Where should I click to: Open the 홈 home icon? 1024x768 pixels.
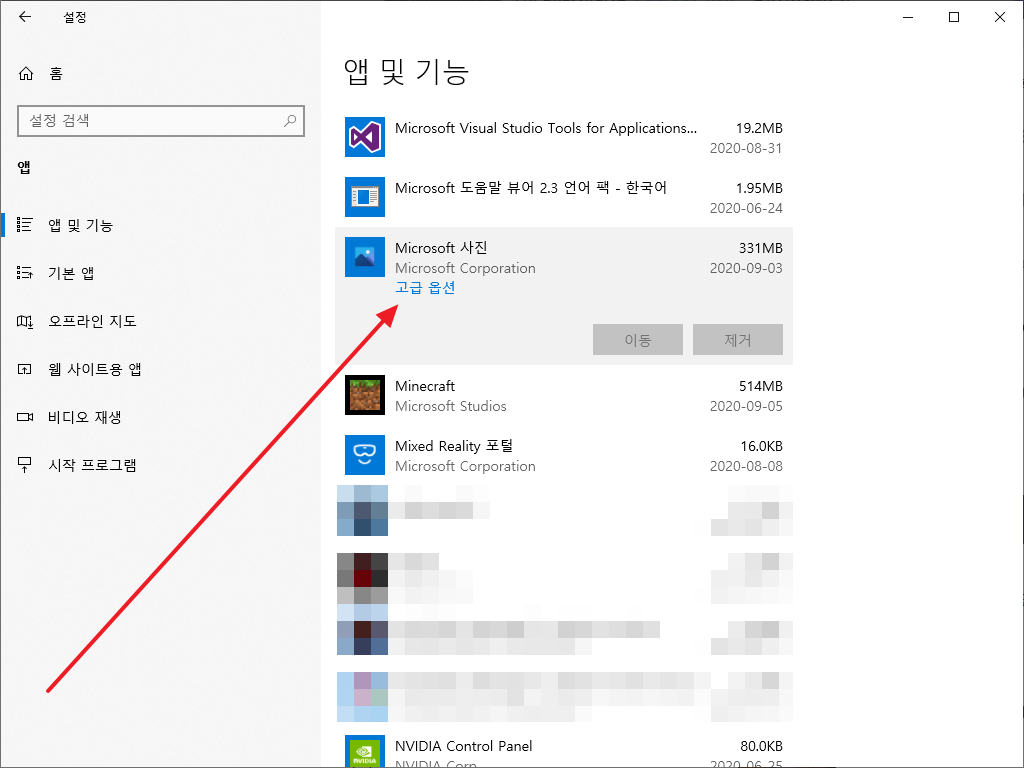coord(25,73)
